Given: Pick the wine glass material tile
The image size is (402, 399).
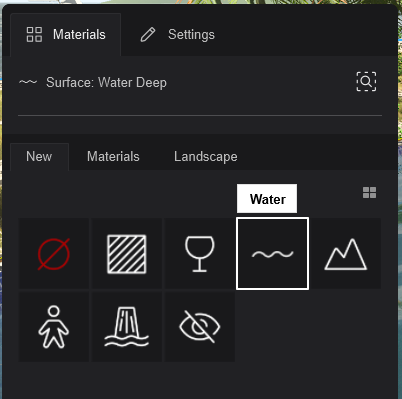Looking at the screenshot, I should pyautogui.click(x=200, y=254).
